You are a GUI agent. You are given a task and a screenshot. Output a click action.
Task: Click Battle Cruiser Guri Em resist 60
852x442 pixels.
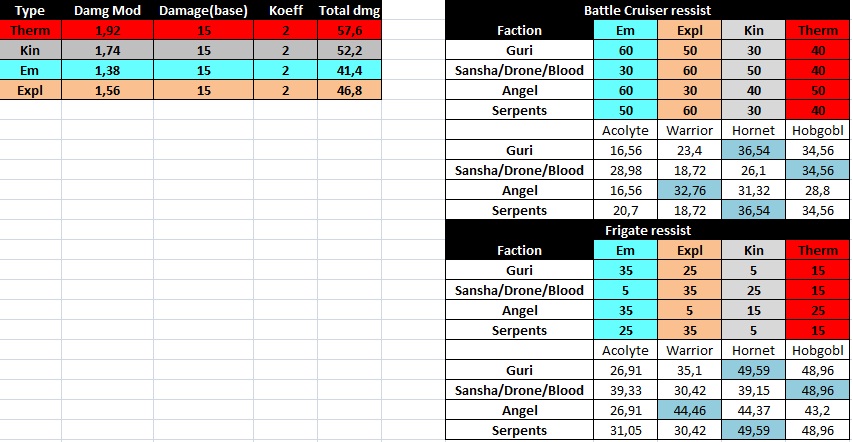tap(625, 51)
